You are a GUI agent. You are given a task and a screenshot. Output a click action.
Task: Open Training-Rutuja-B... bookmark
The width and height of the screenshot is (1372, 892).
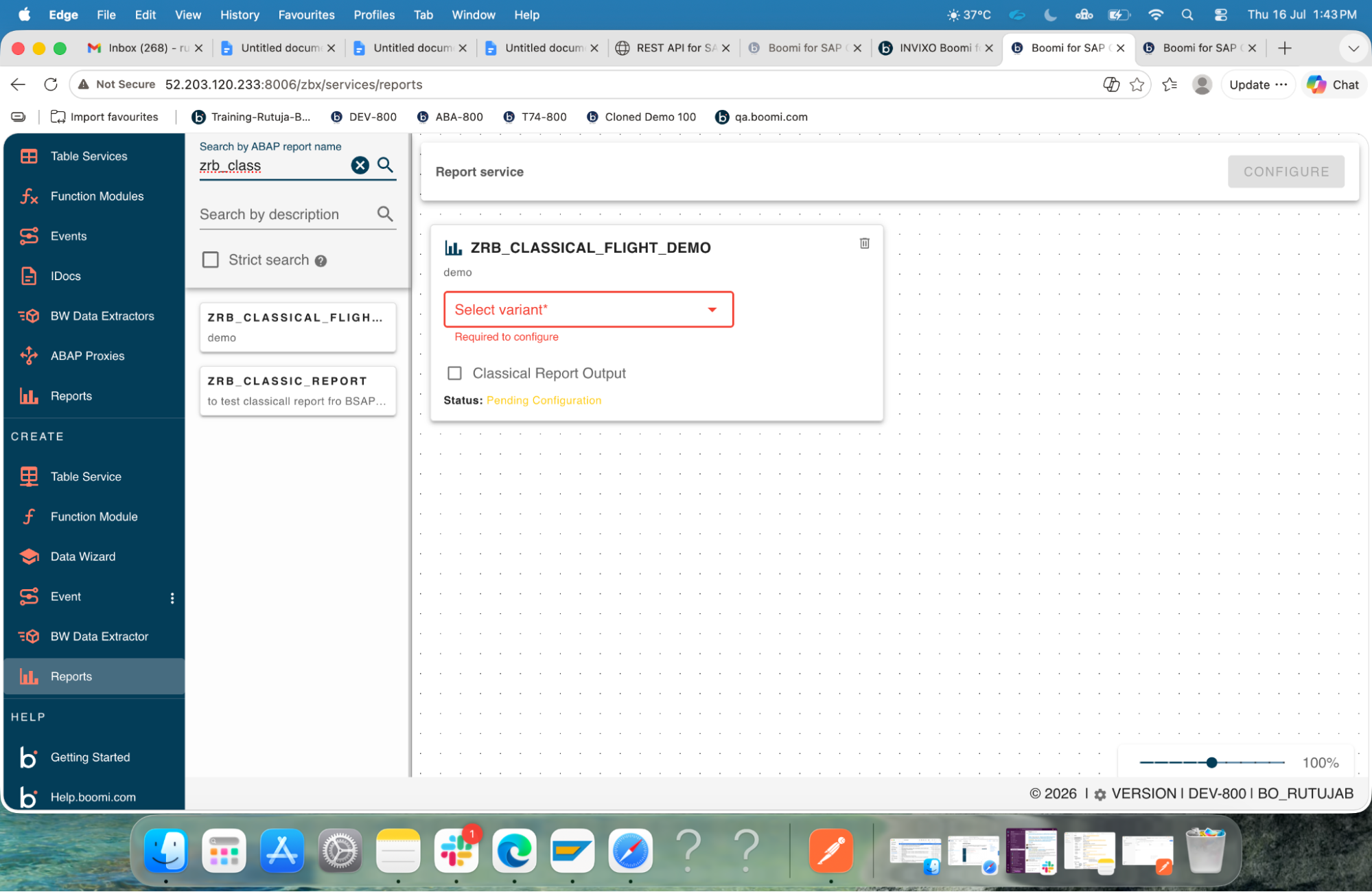tap(251, 117)
